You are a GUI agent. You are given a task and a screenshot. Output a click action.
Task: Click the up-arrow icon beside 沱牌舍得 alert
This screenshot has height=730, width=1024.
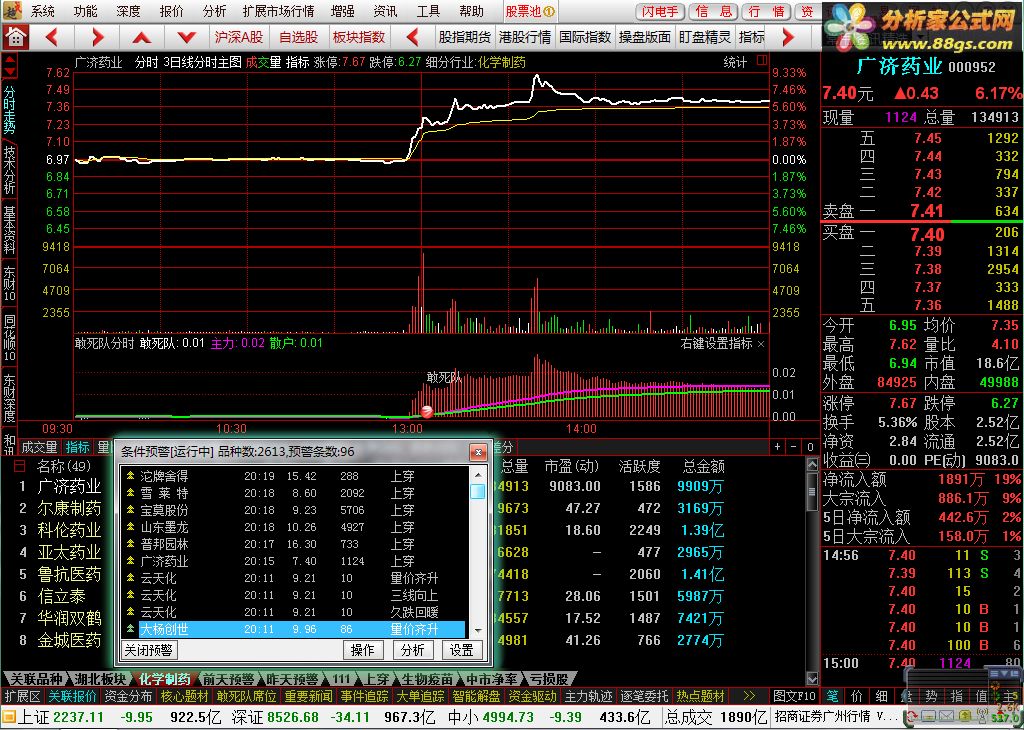click(131, 476)
